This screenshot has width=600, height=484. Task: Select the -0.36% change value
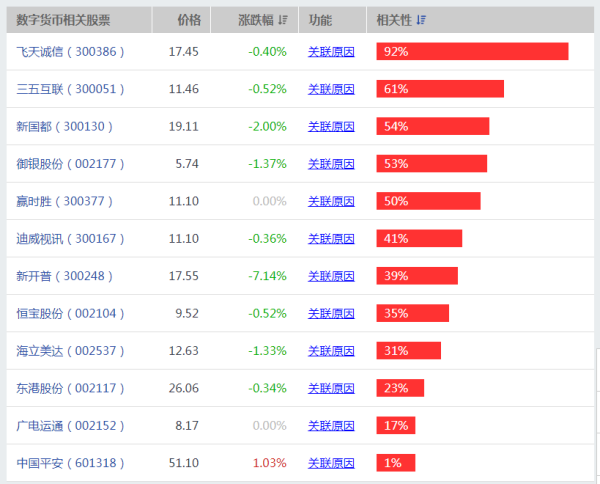click(x=267, y=239)
